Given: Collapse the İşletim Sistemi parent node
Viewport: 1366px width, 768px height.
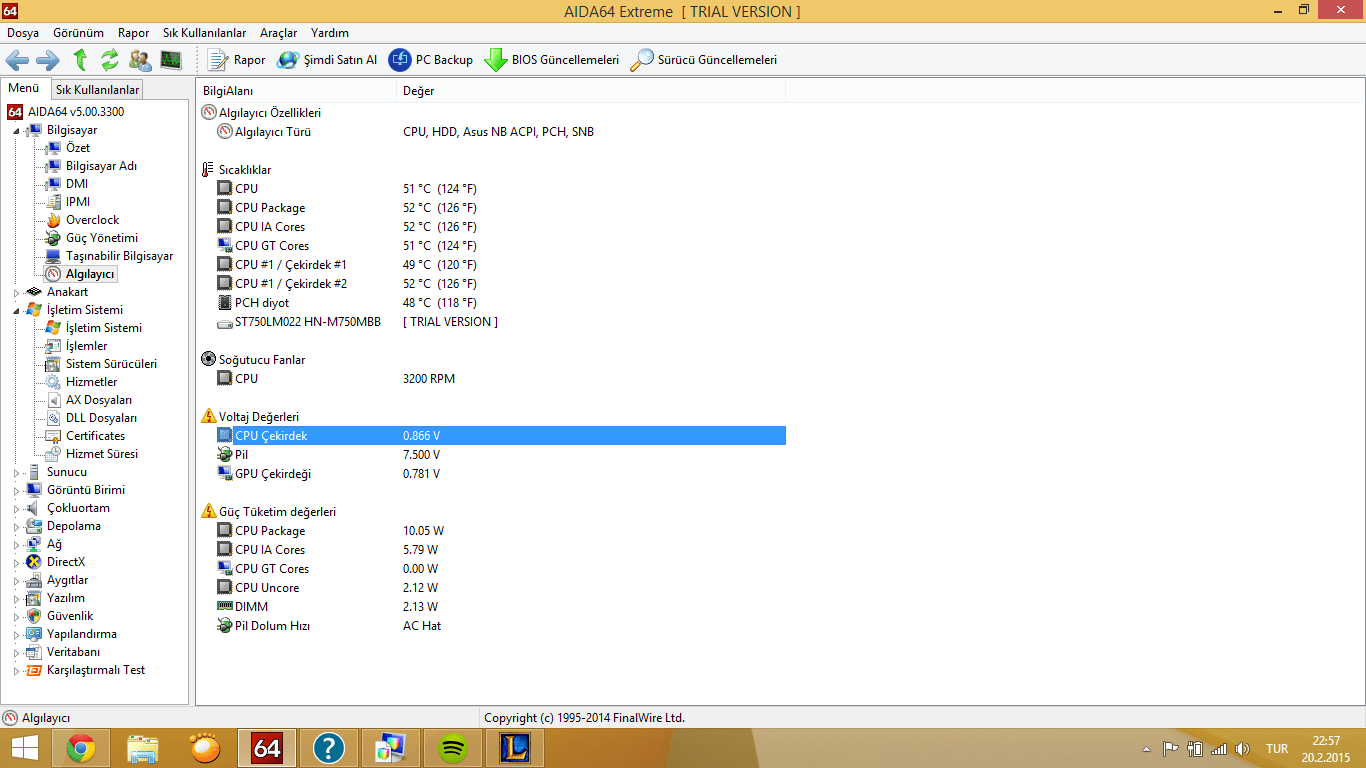Looking at the screenshot, I should [16, 310].
